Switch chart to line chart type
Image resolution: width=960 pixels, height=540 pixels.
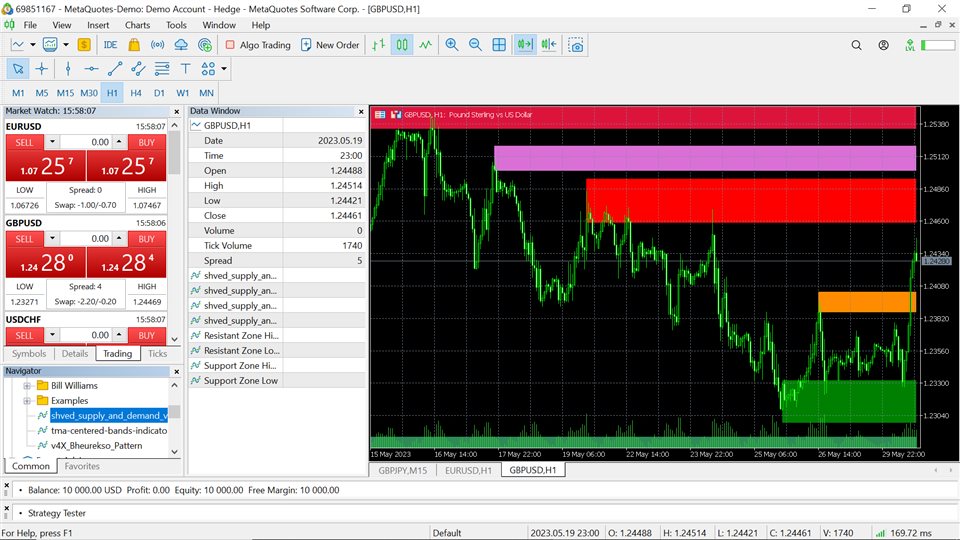(426, 45)
